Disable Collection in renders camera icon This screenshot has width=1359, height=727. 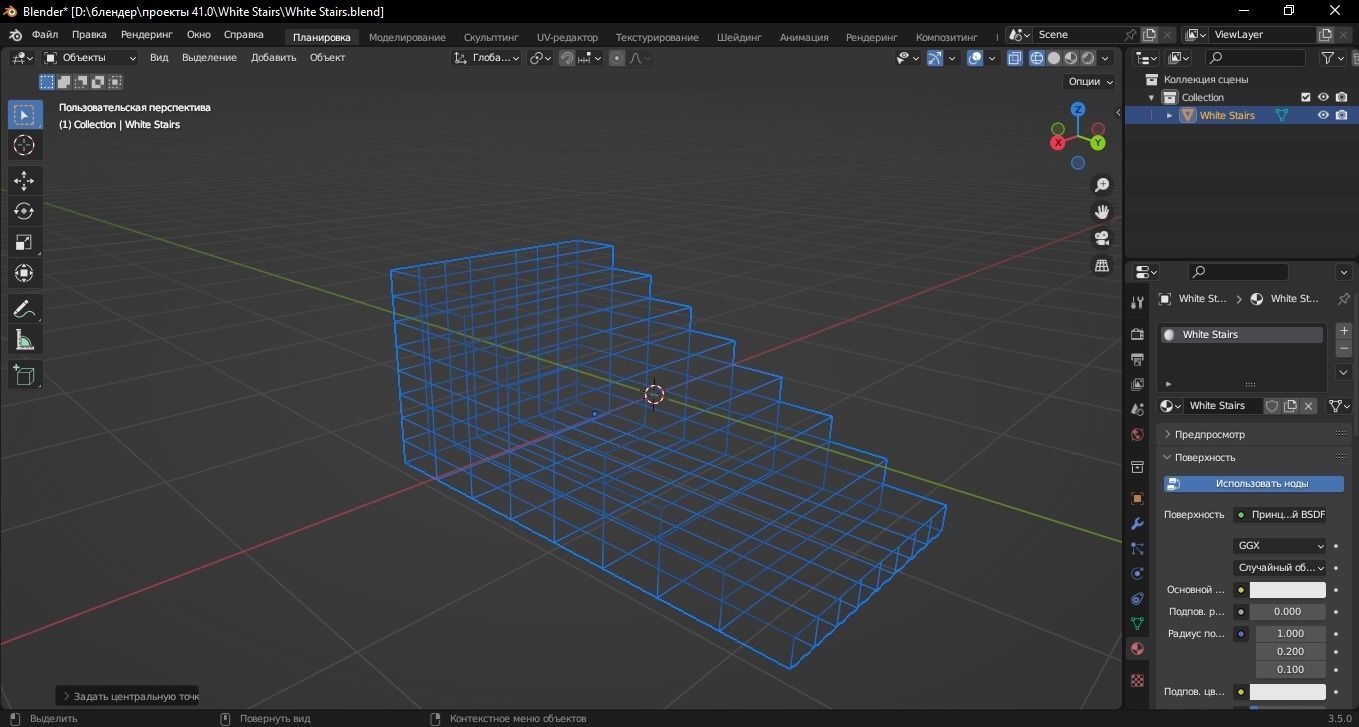pyautogui.click(x=1341, y=97)
